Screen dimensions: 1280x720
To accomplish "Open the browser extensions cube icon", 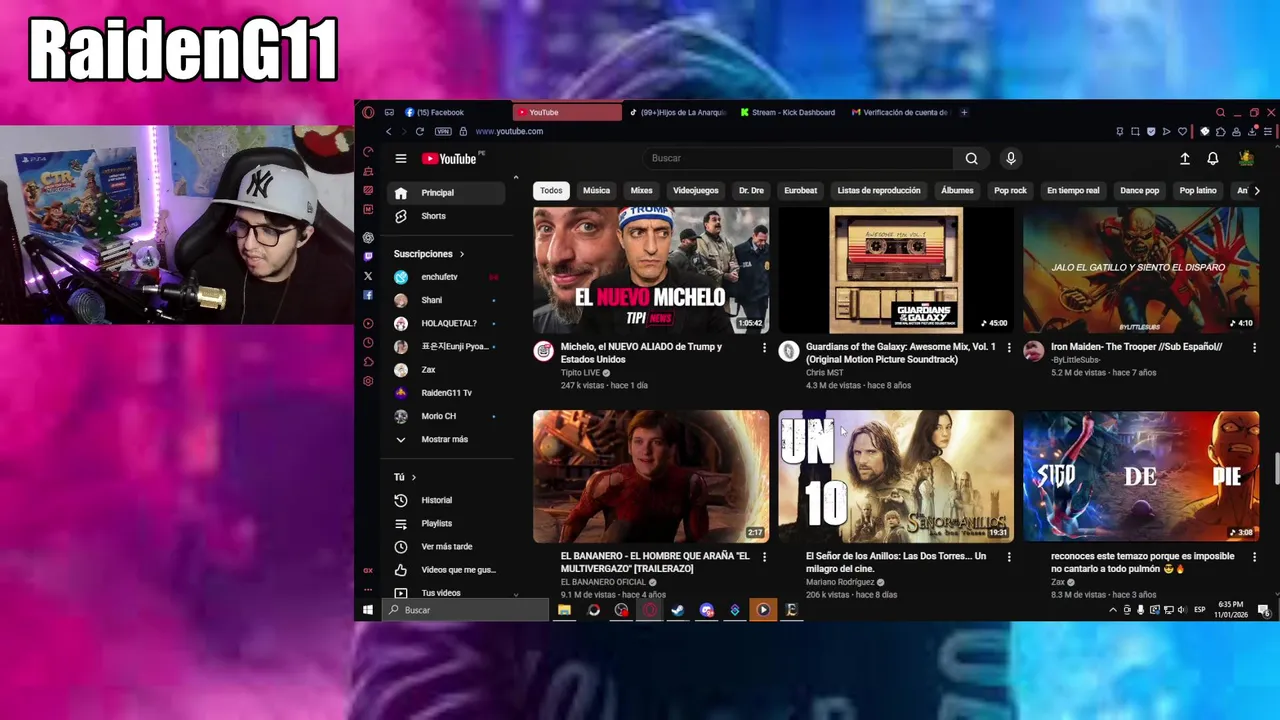I will (x=1220, y=131).
